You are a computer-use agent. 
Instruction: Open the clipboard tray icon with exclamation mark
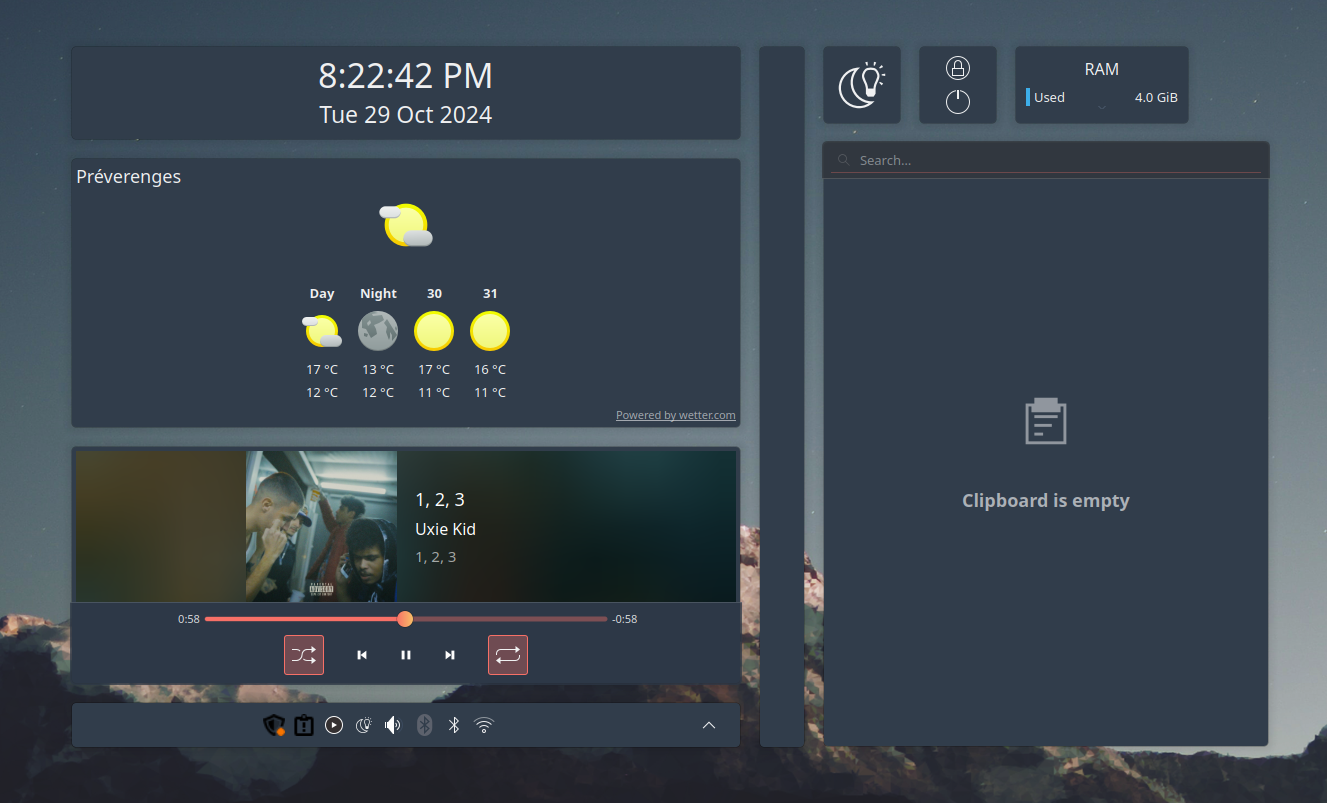click(x=304, y=725)
